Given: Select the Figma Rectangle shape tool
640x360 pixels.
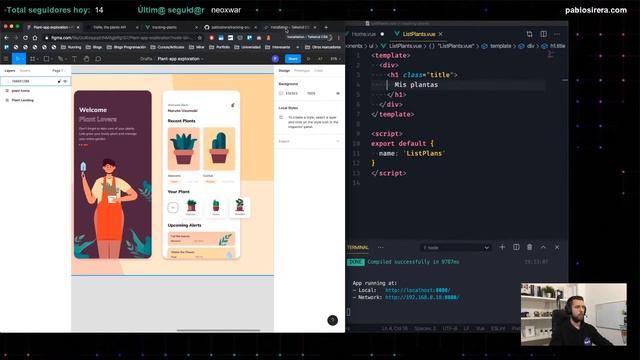Looking at the screenshot, I should 46,59.
